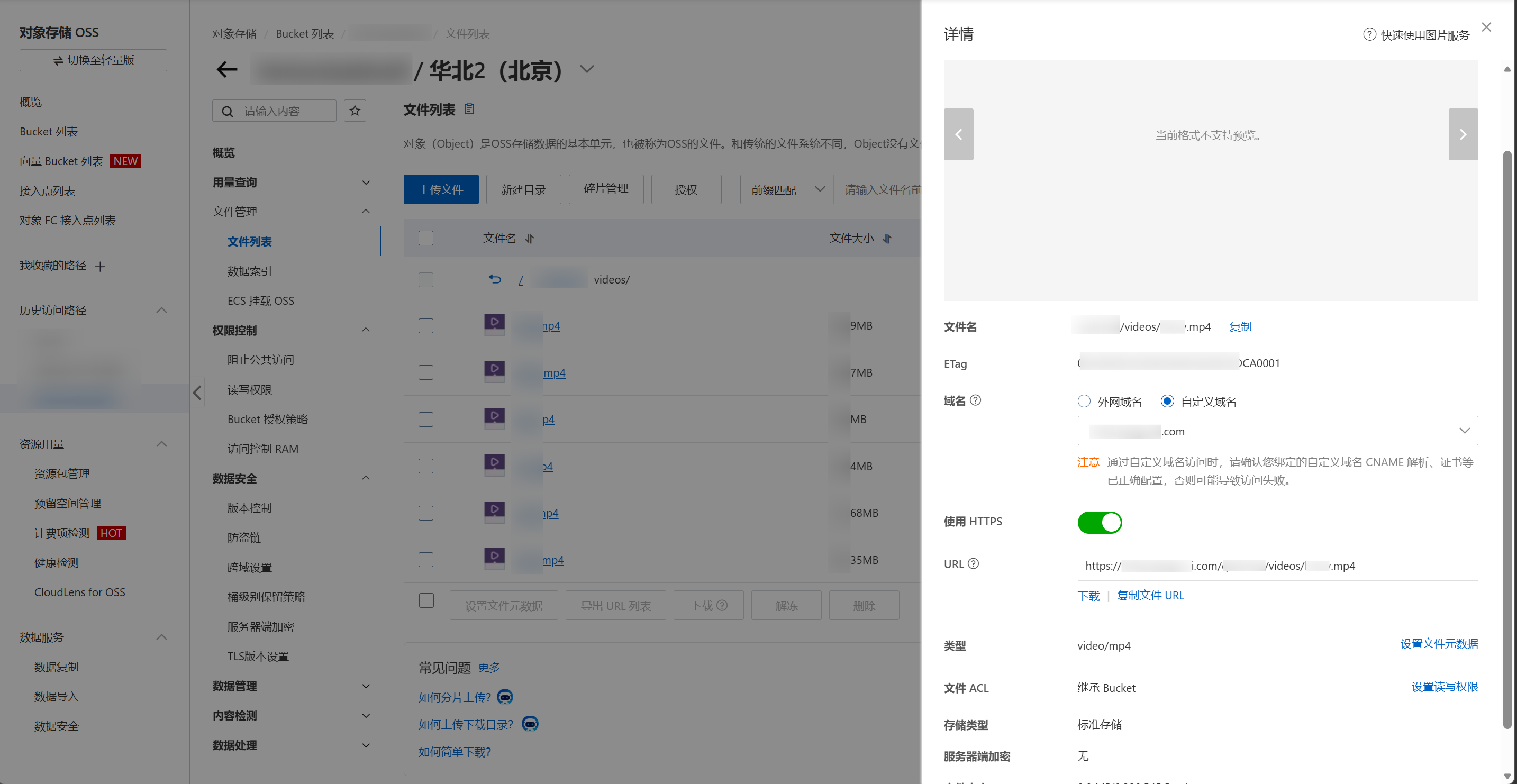The width and height of the screenshot is (1517, 784).
Task: Select the 外网域名 radio button
Action: tap(1084, 401)
